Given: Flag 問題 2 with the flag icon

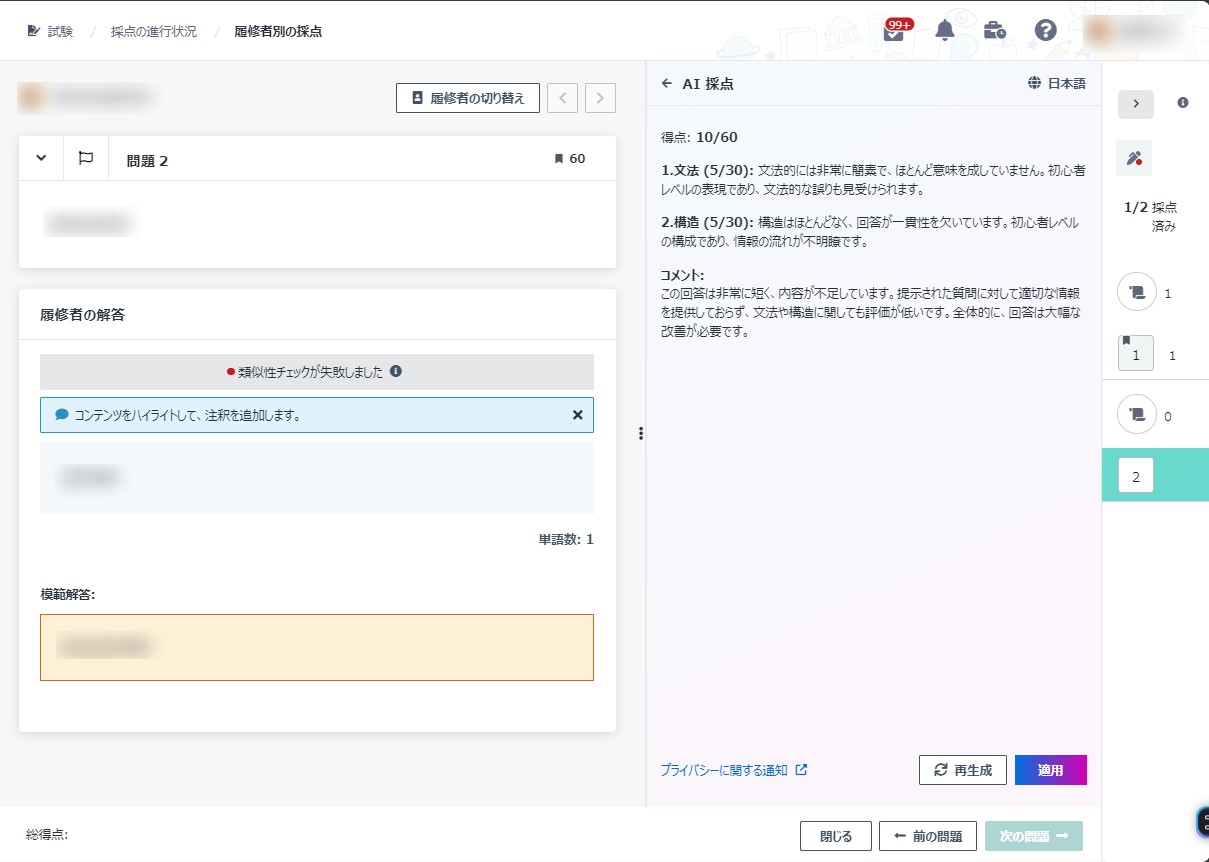Looking at the screenshot, I should 86,158.
